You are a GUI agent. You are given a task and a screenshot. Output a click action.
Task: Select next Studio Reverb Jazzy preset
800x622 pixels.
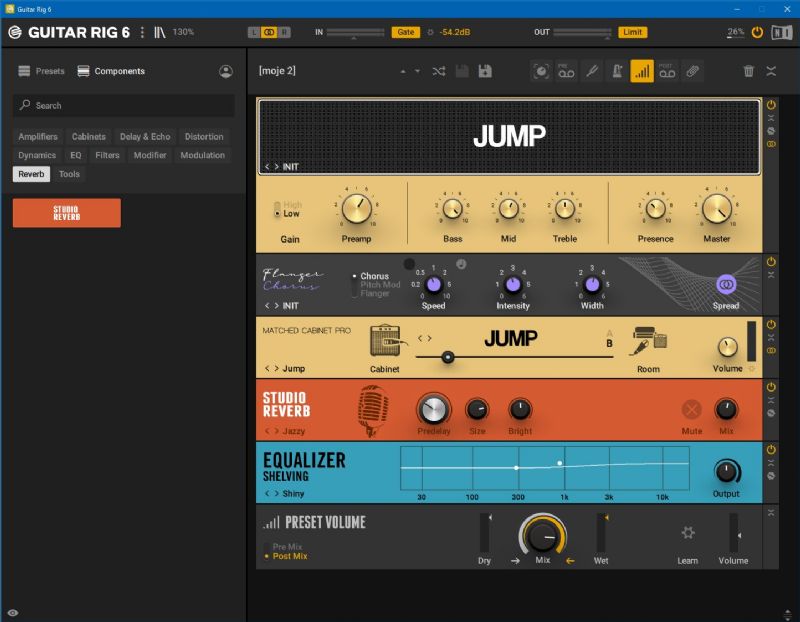(277, 431)
